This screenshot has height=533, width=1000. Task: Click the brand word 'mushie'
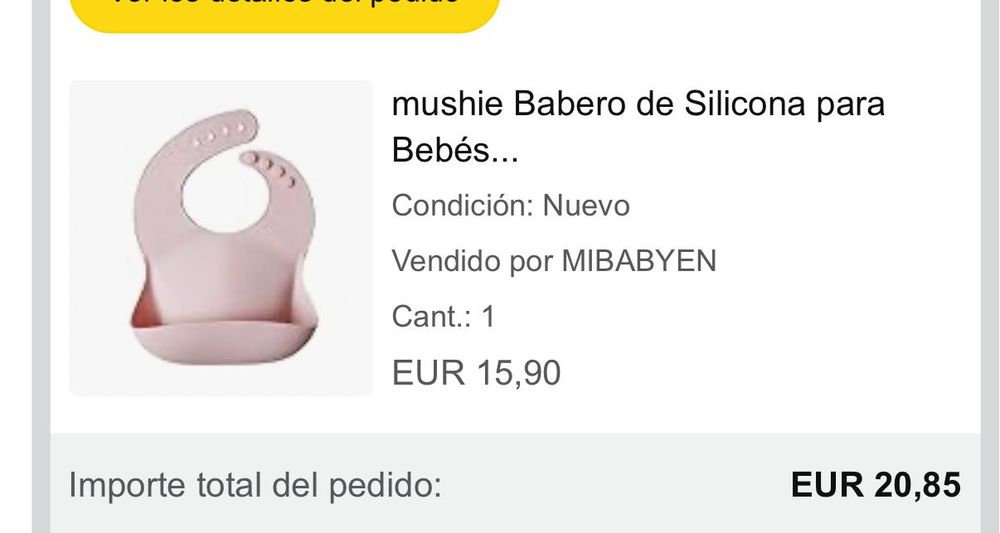coord(447,104)
